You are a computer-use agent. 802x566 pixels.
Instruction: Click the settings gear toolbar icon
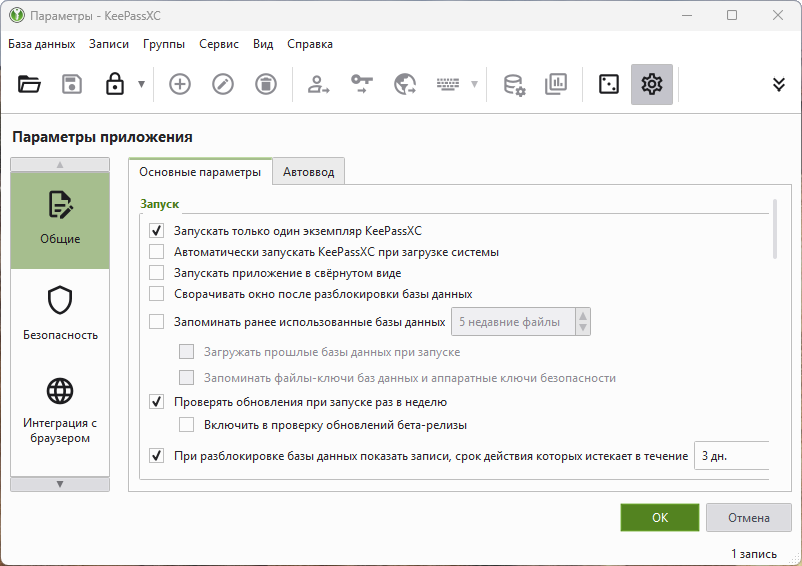652,85
